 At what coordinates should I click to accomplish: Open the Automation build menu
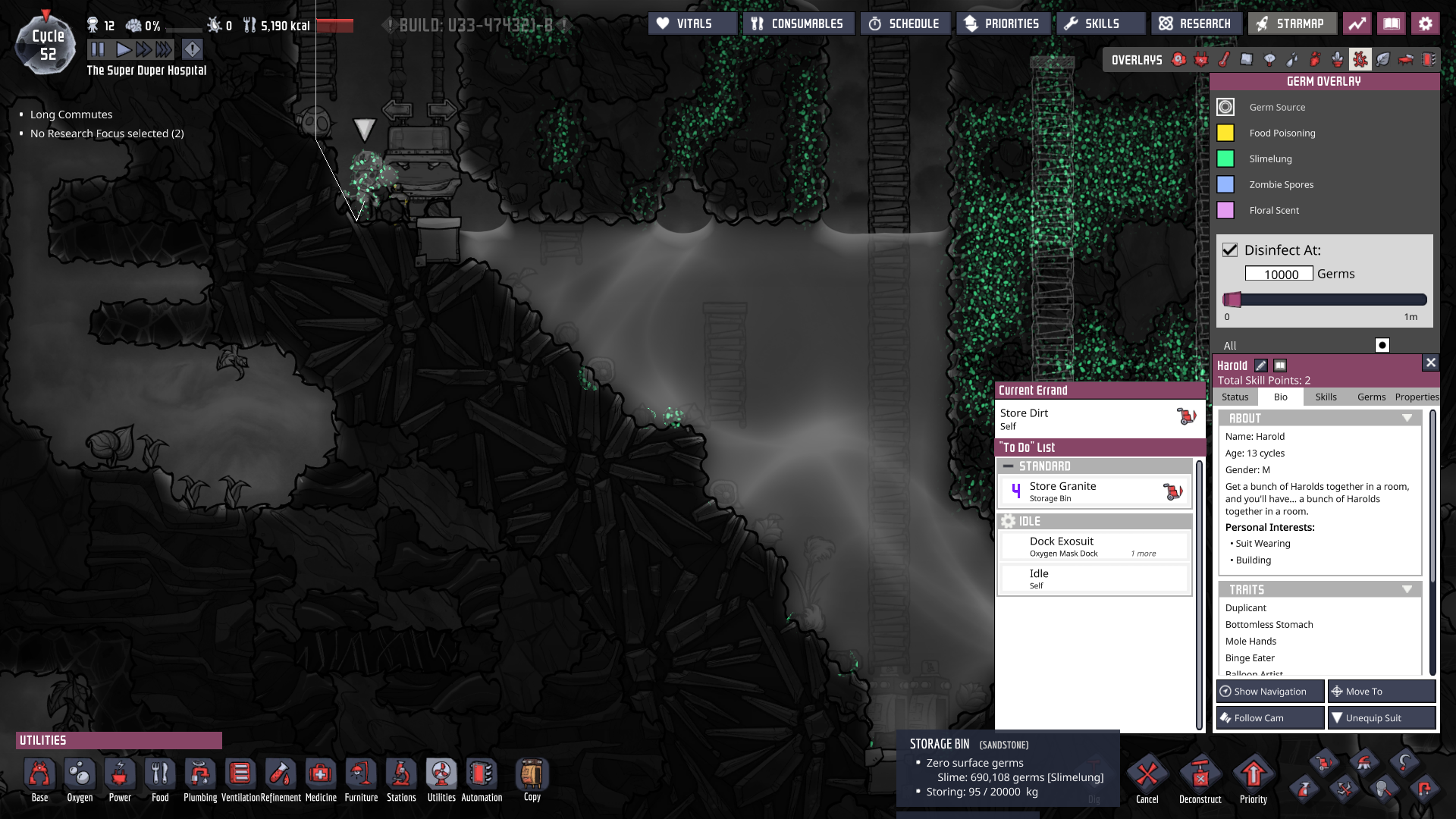[482, 775]
